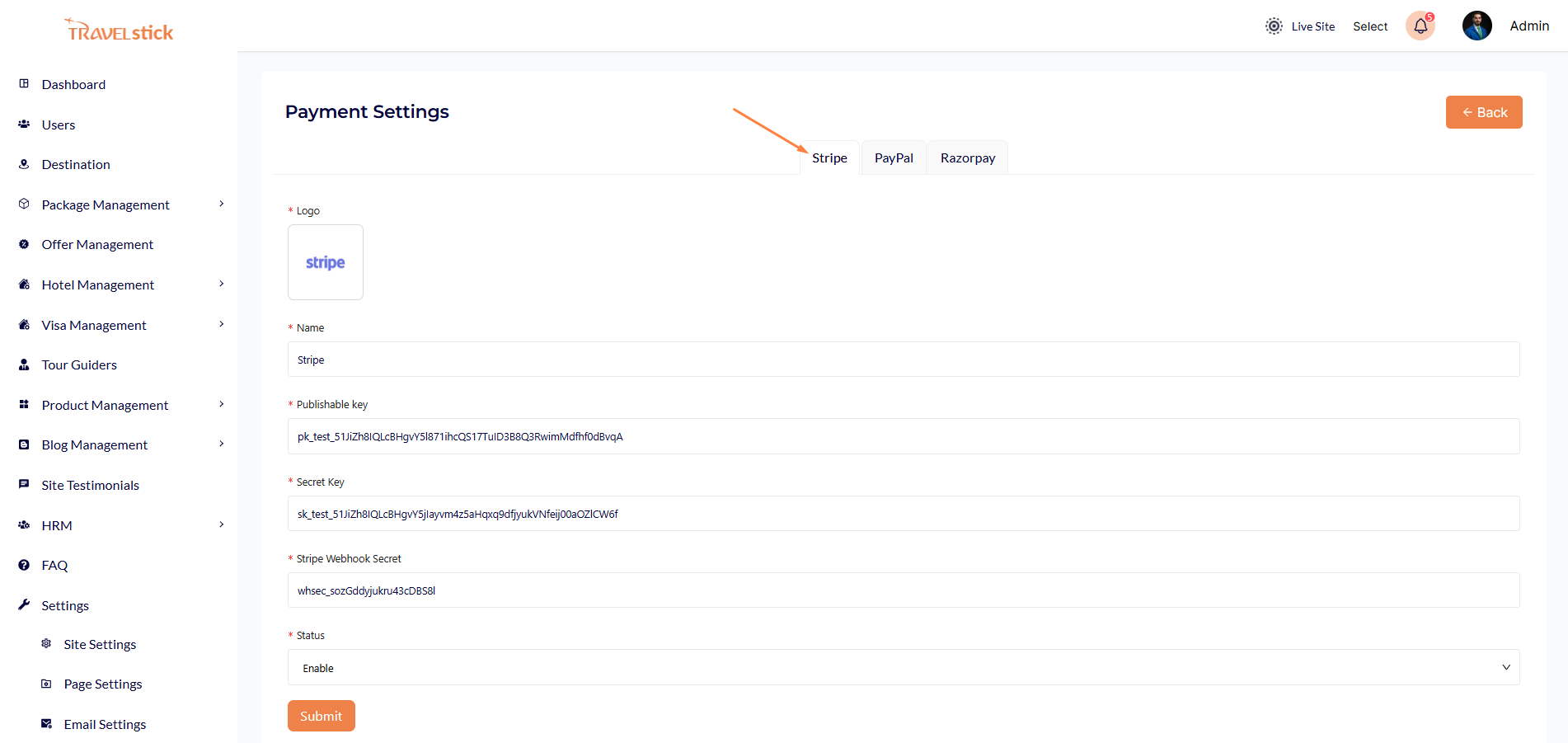
Task: Click the Email Settings envelope icon
Action: coord(46,723)
